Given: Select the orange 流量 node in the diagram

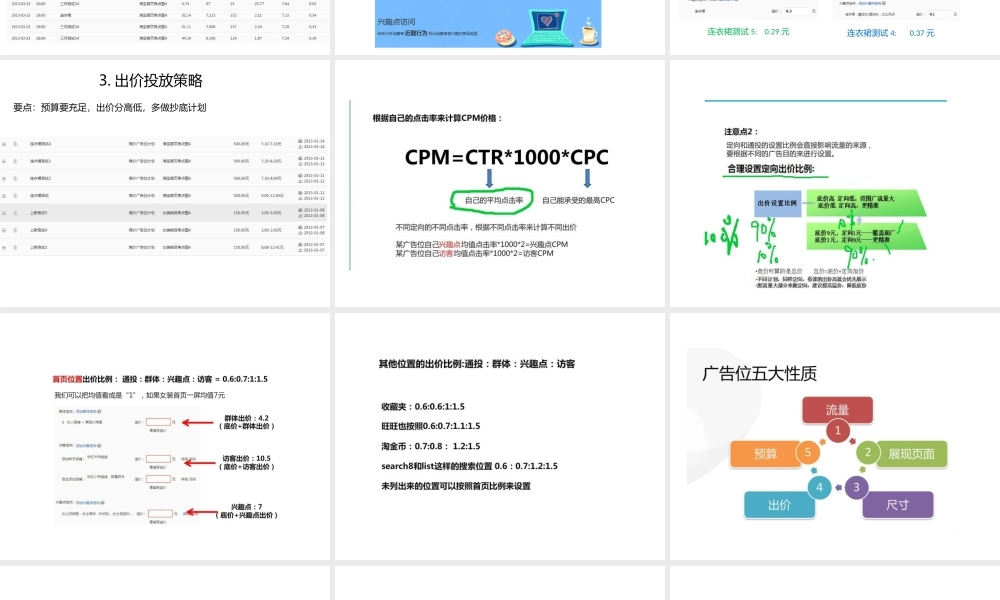Looking at the screenshot, I should click(836, 409).
